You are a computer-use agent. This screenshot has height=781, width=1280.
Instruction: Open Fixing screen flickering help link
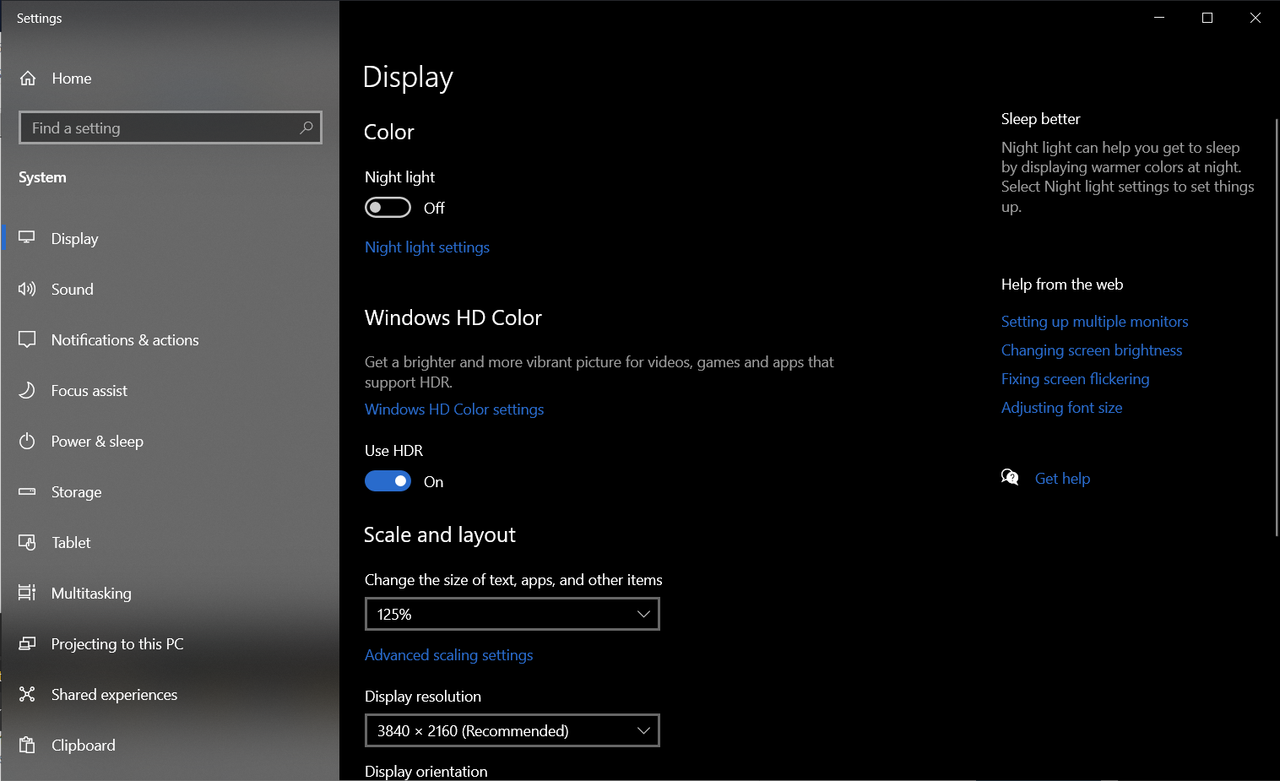(x=1075, y=379)
